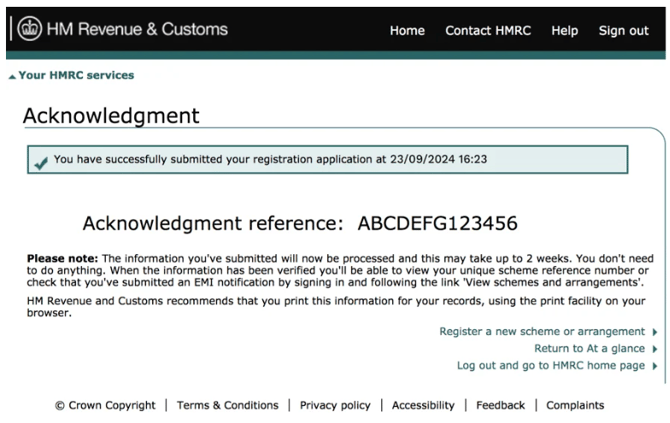Register a new scheme or arrangement
The image size is (670, 423).
pos(542,332)
